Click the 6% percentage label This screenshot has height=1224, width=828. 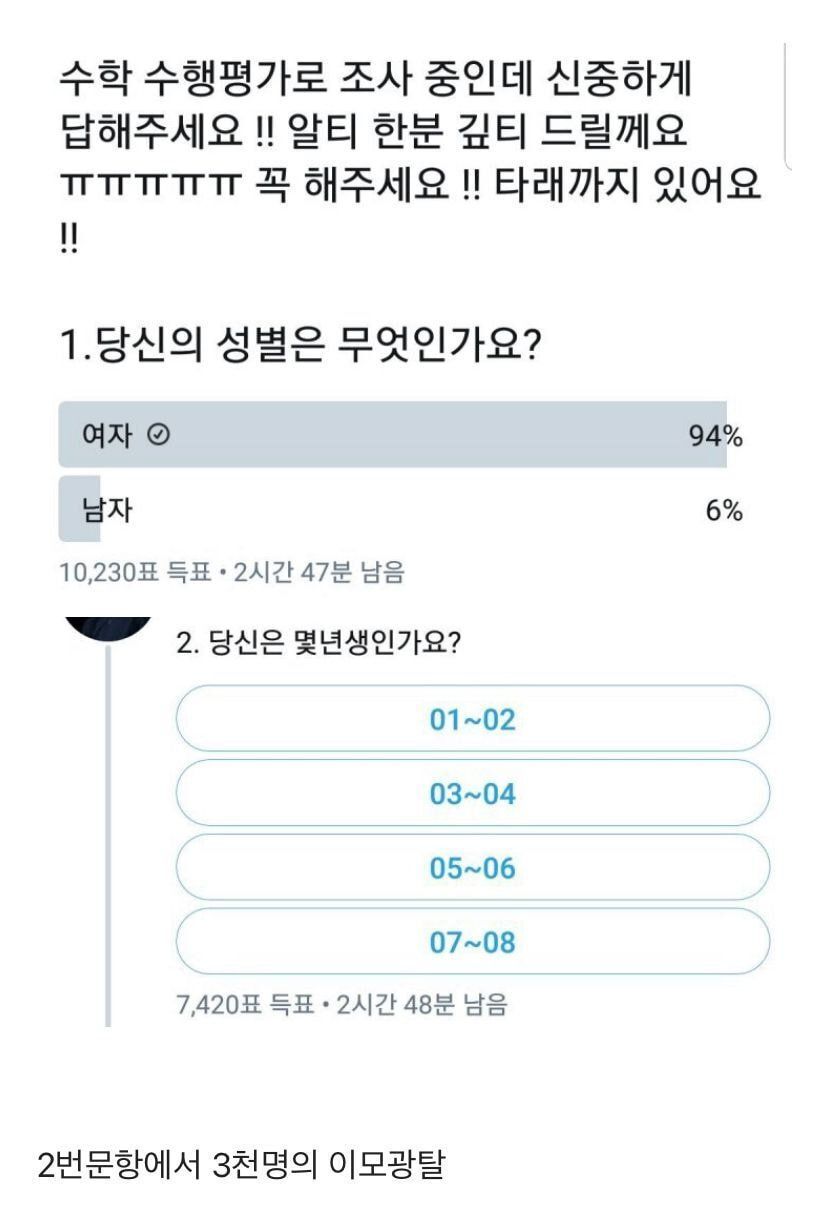point(724,511)
